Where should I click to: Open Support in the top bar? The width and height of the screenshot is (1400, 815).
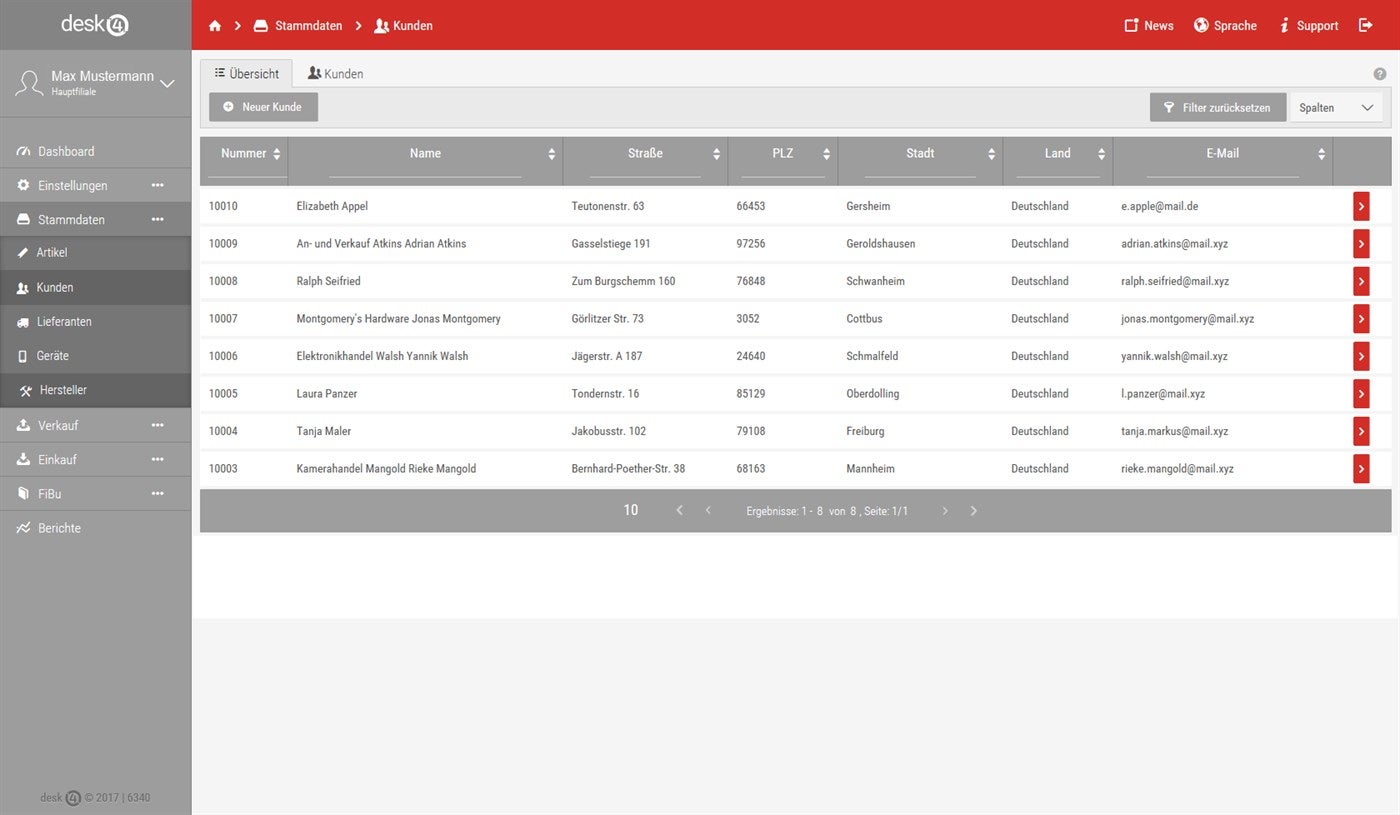click(x=1309, y=26)
